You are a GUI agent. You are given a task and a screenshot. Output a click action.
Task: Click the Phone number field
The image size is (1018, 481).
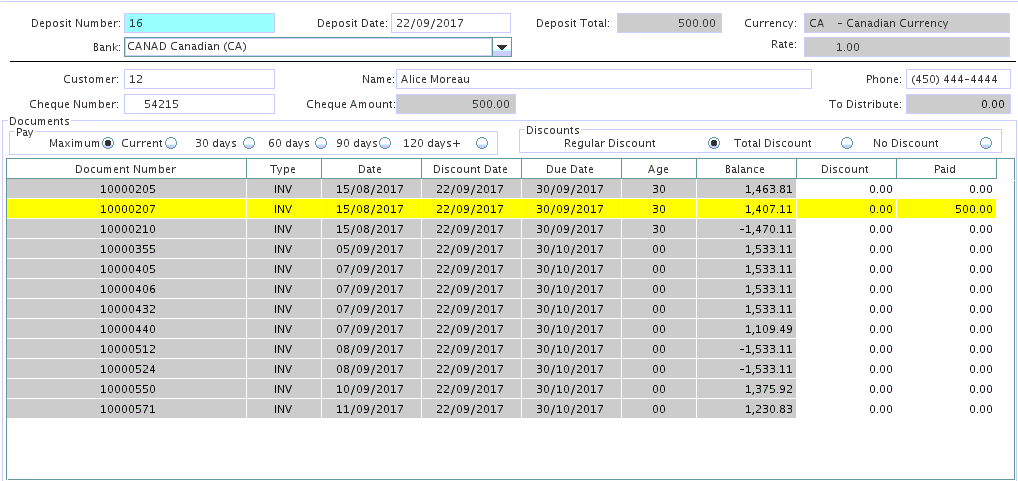click(958, 79)
